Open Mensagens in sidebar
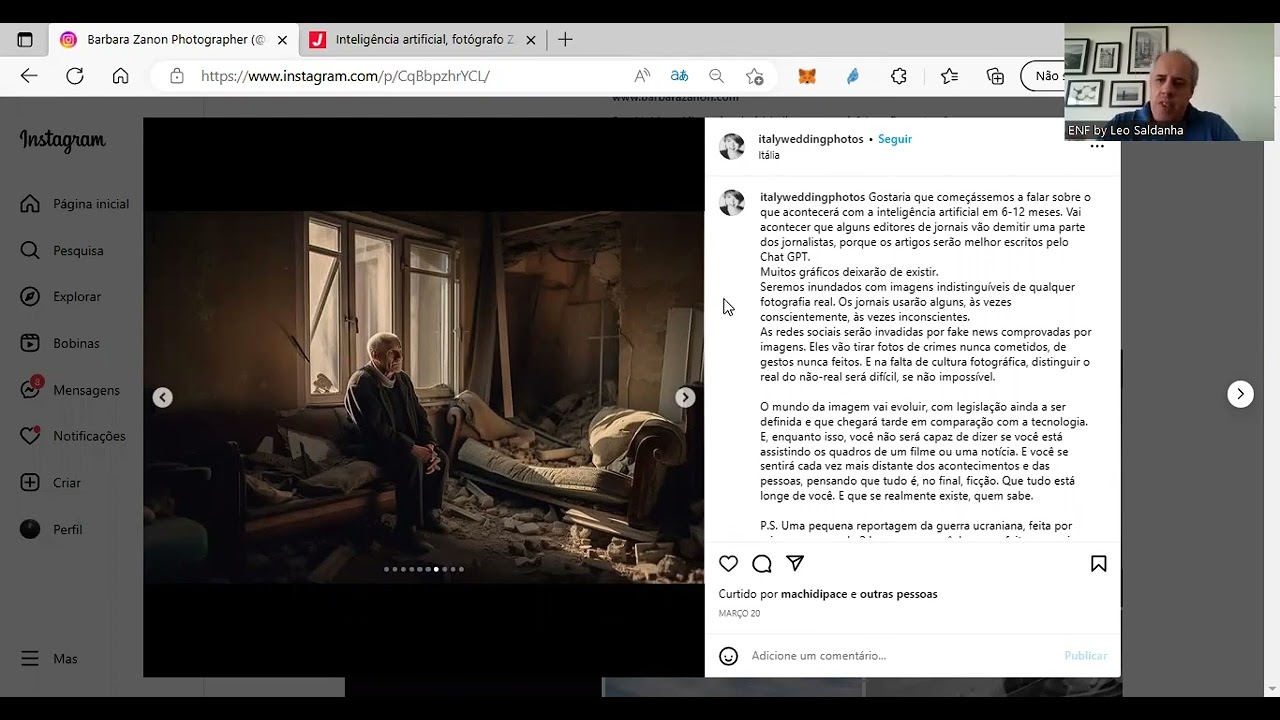The width and height of the screenshot is (1280, 720). click(x=70, y=390)
